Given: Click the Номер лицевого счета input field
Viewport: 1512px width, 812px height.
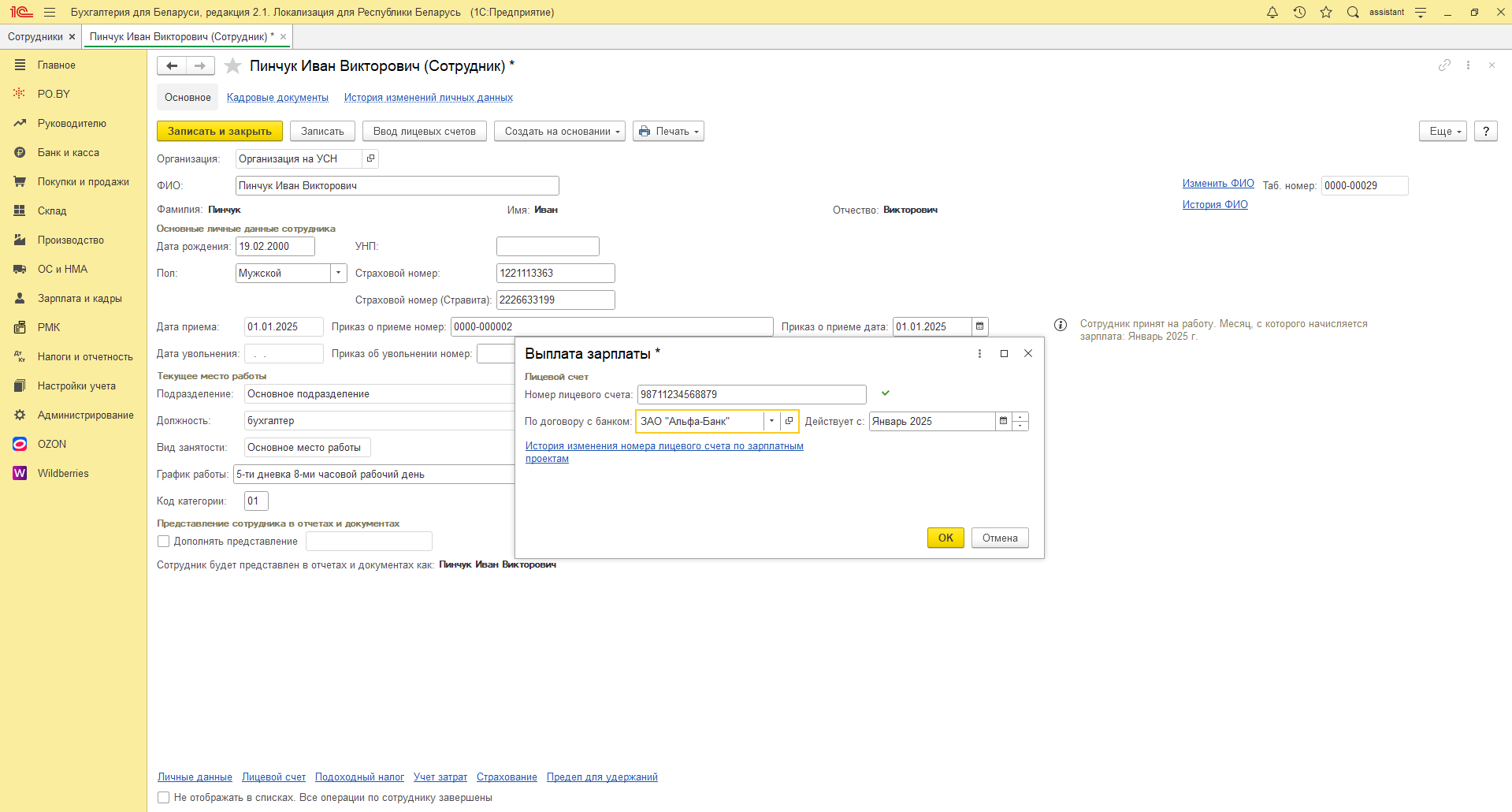Looking at the screenshot, I should point(752,394).
